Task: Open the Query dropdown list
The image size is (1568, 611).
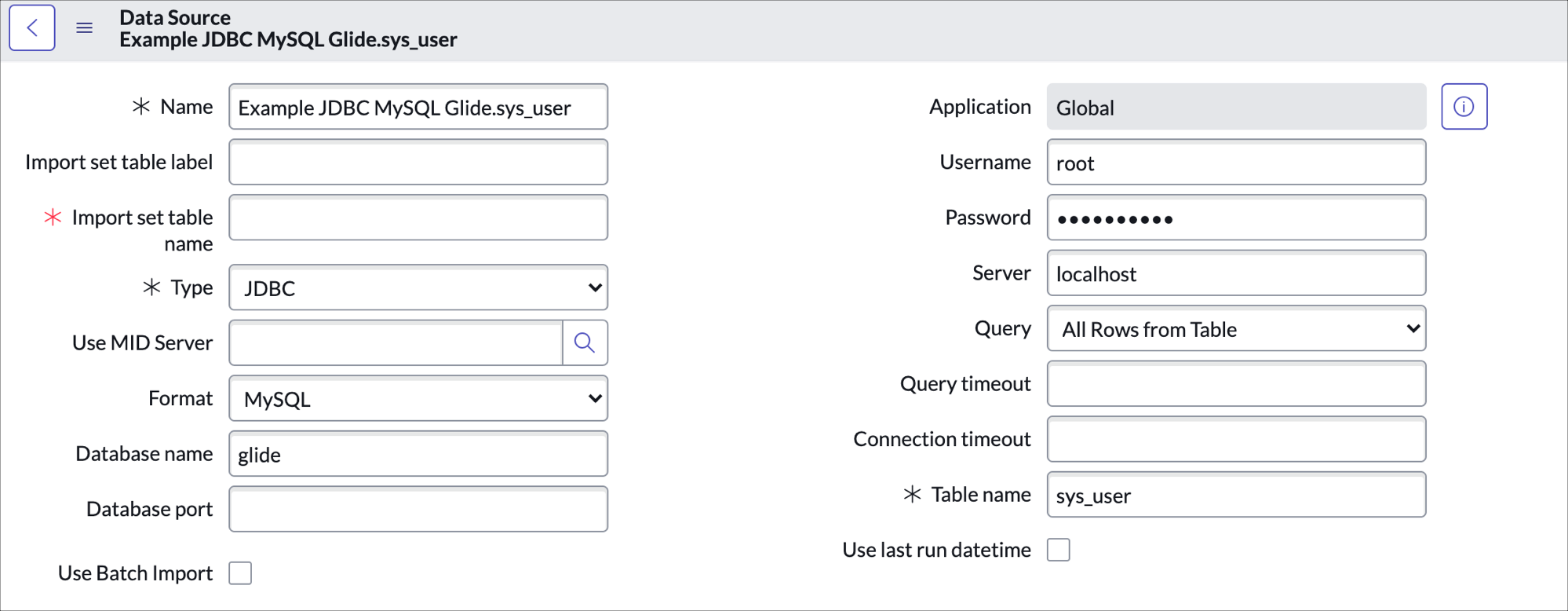Action: [1236, 329]
